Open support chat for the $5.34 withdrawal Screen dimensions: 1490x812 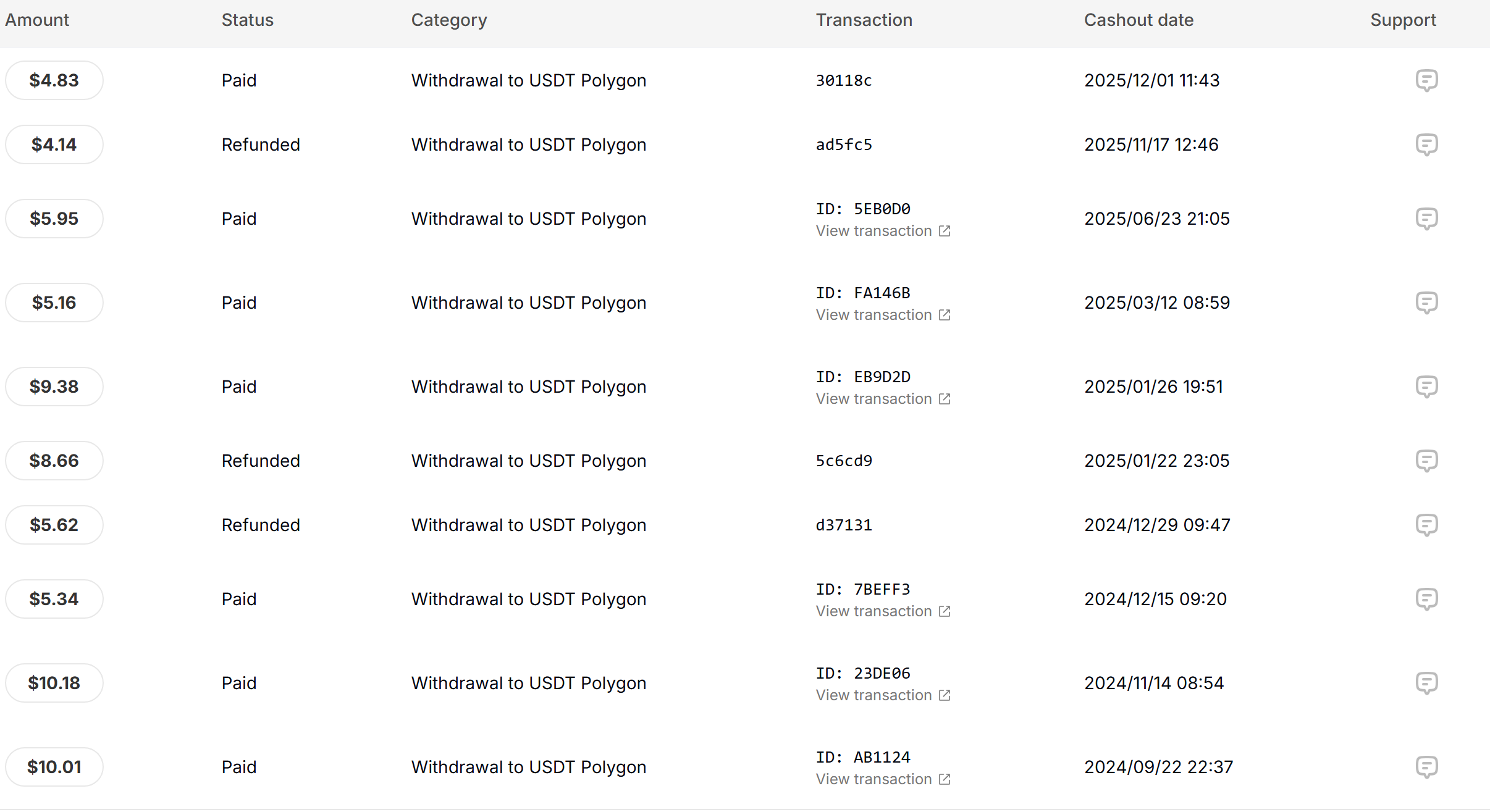1426,599
